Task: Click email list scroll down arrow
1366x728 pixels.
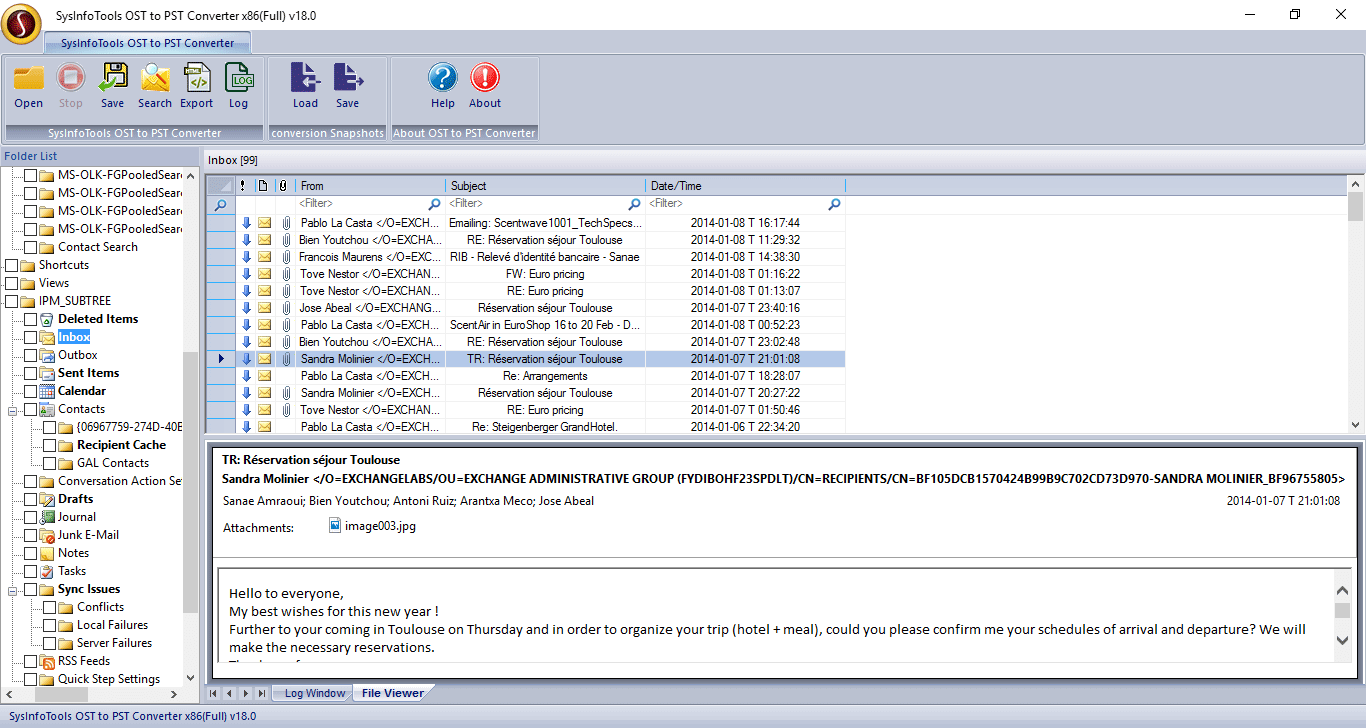Action: [x=1356, y=425]
